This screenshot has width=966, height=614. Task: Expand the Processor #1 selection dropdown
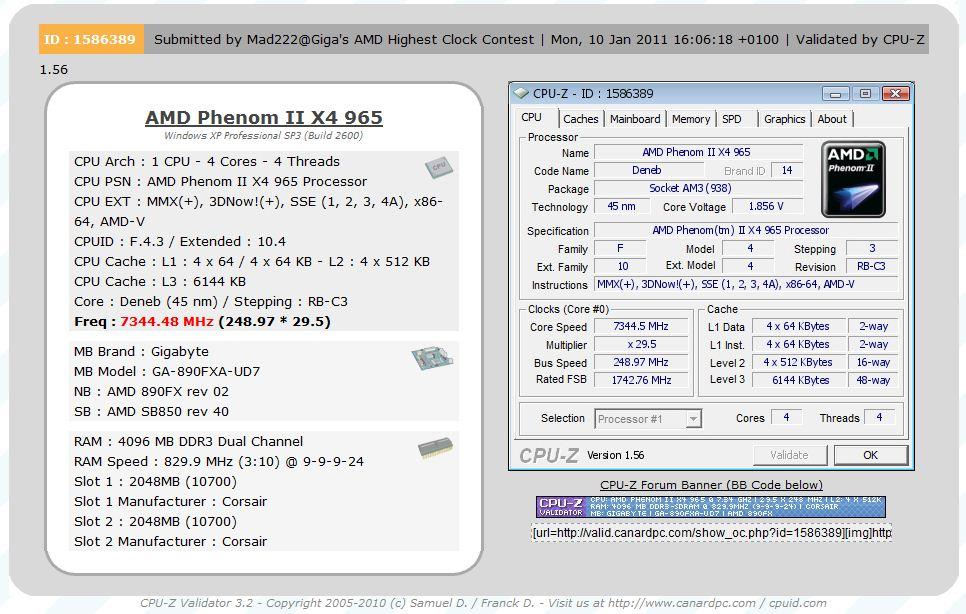pyautogui.click(x=693, y=419)
